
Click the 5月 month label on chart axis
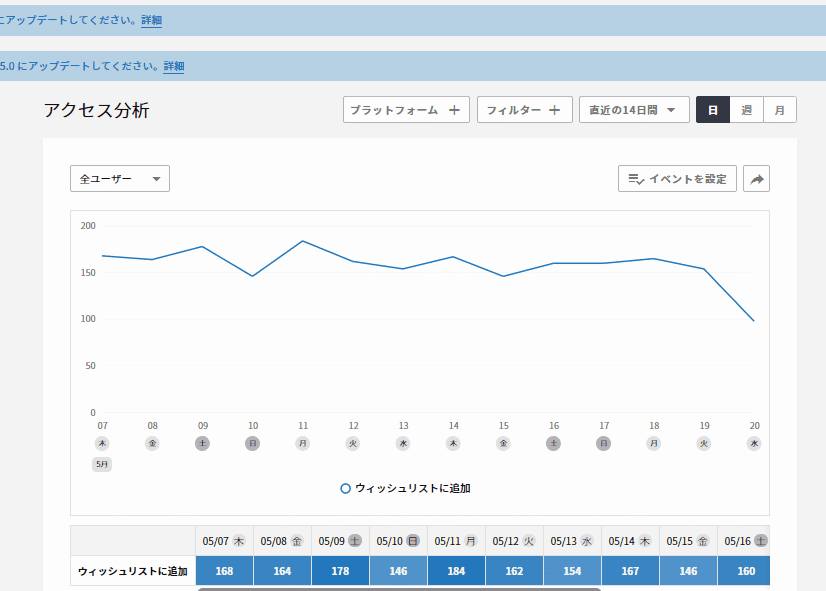click(102, 464)
